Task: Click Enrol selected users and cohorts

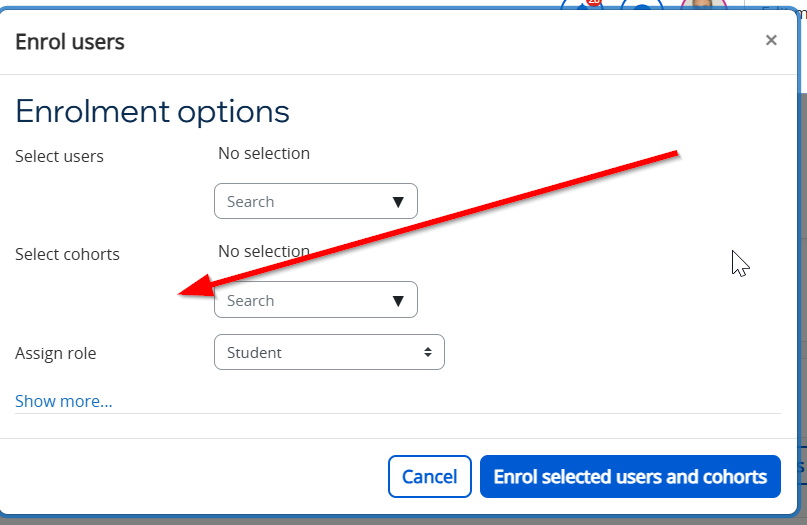Action: [x=630, y=477]
